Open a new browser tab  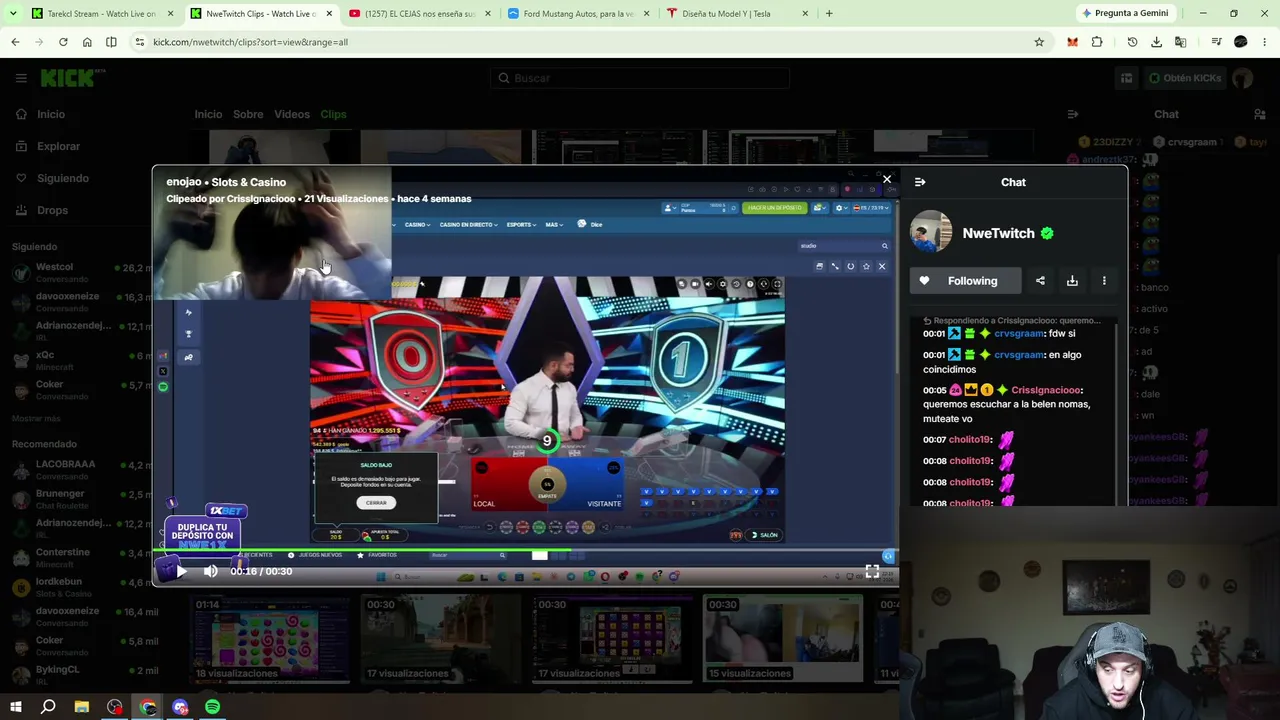[x=829, y=13]
